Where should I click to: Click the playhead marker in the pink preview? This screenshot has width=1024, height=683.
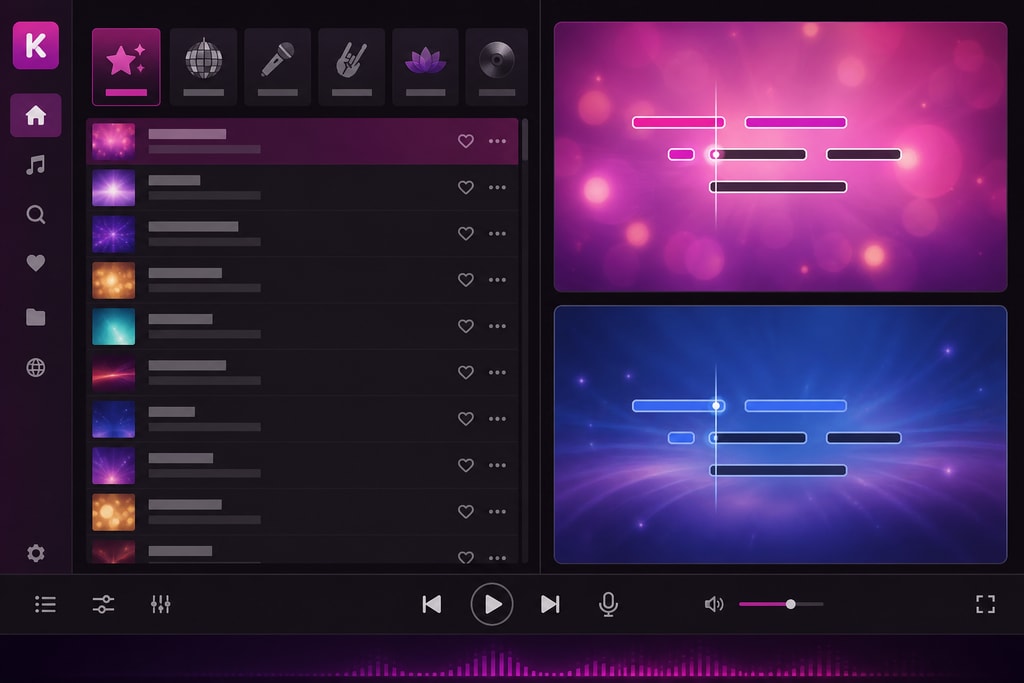pos(716,155)
